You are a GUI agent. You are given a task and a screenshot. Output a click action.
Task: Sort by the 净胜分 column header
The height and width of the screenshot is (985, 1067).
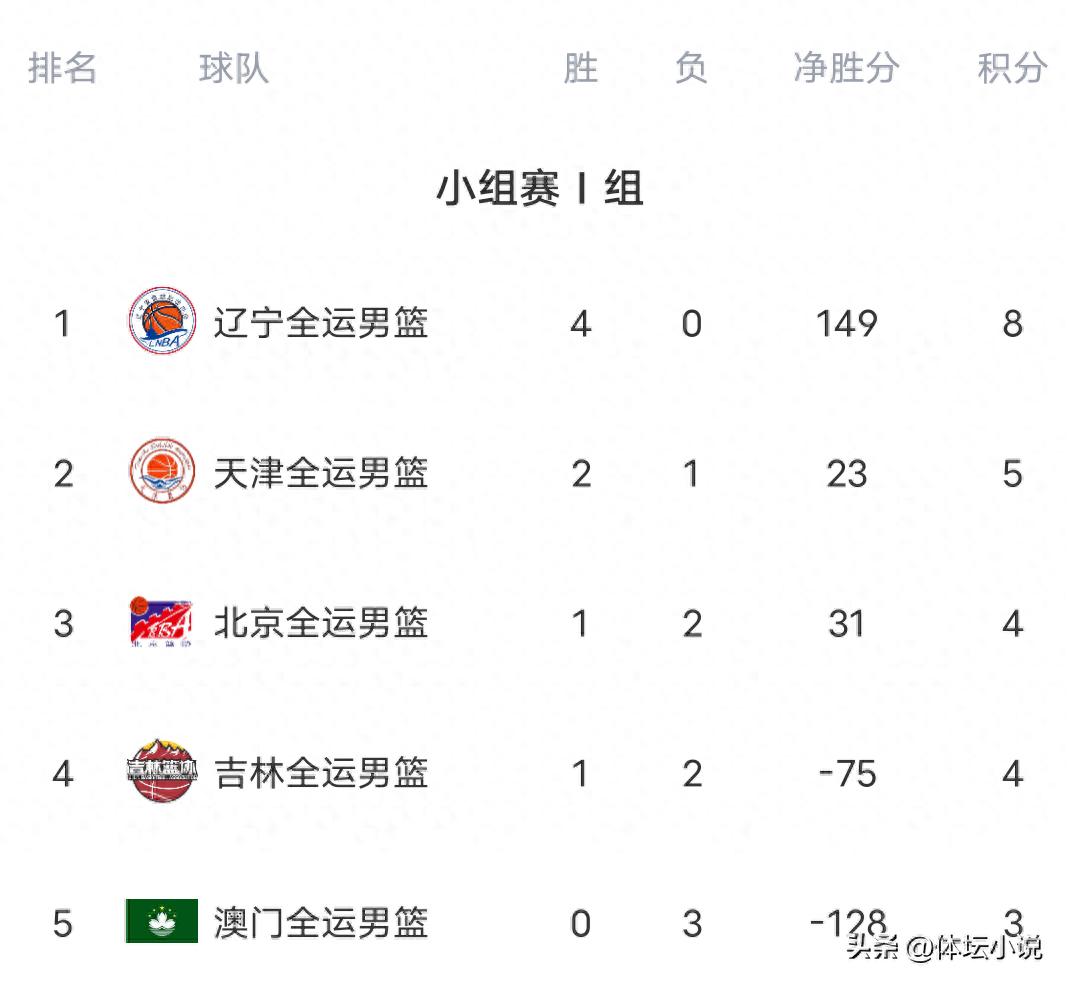coord(846,68)
